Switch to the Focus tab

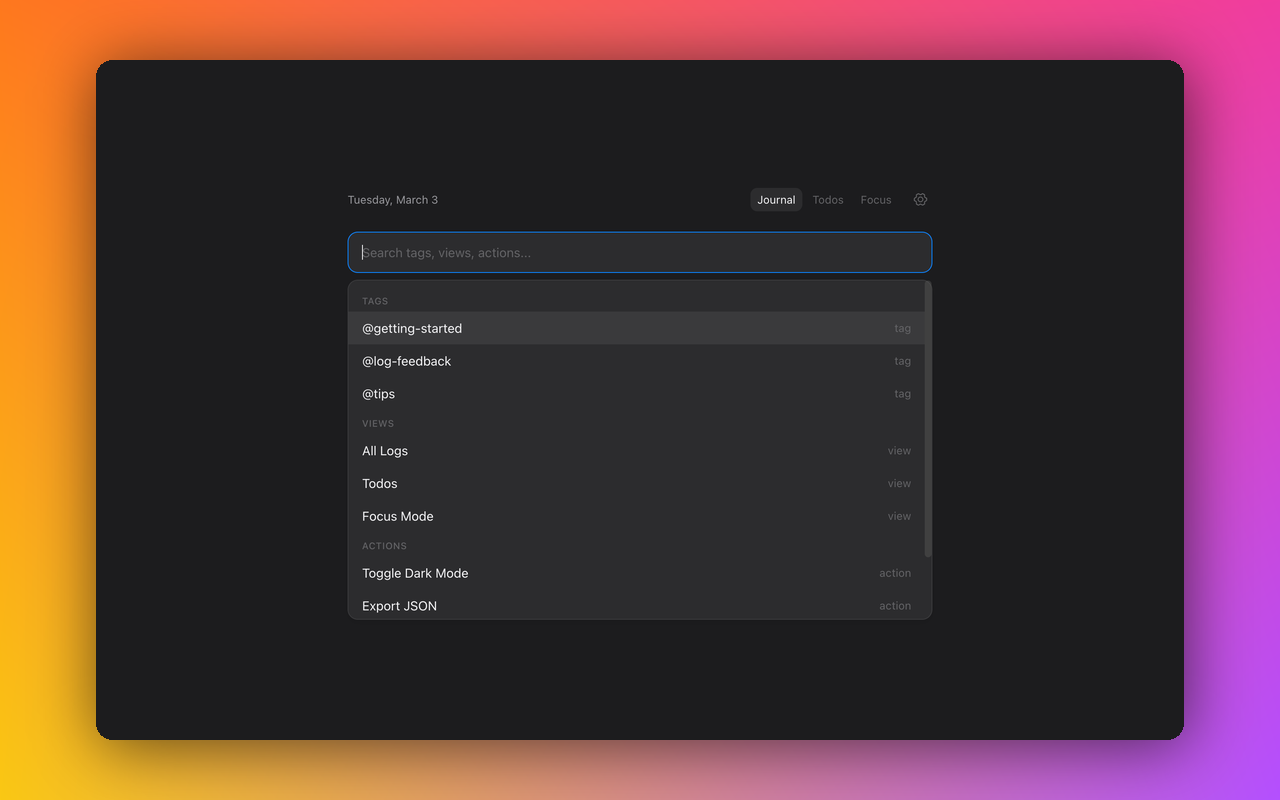point(875,199)
